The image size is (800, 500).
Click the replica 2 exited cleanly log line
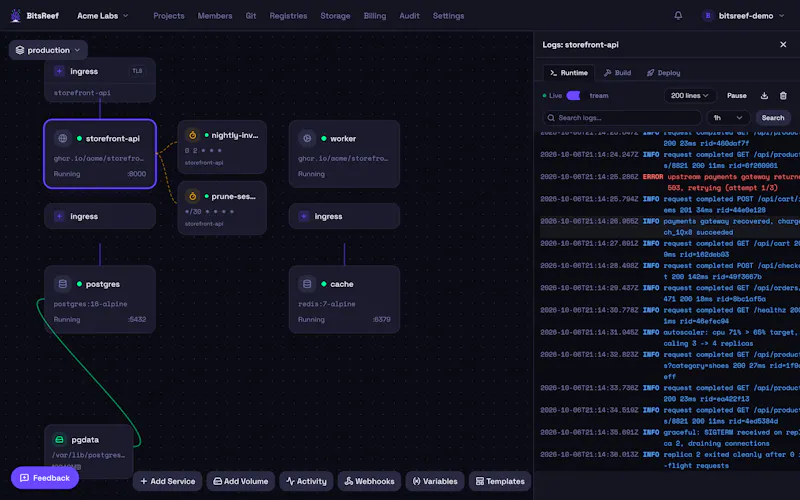pyautogui.click(x=670, y=460)
